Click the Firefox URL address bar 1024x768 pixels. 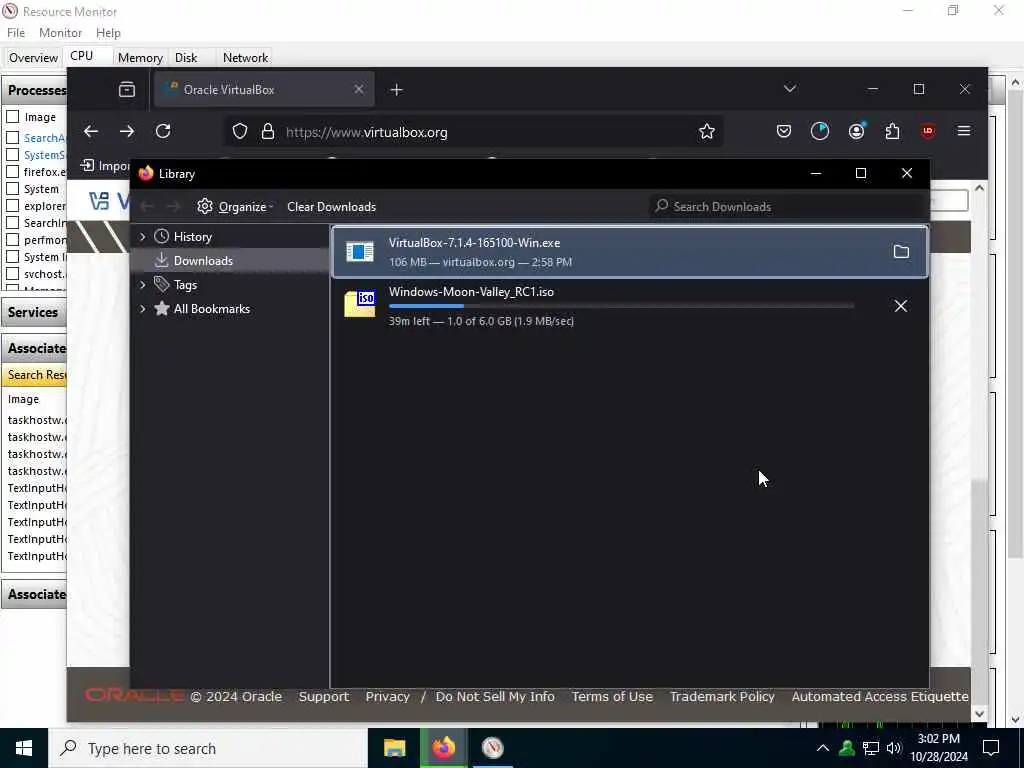pyautogui.click(x=475, y=131)
